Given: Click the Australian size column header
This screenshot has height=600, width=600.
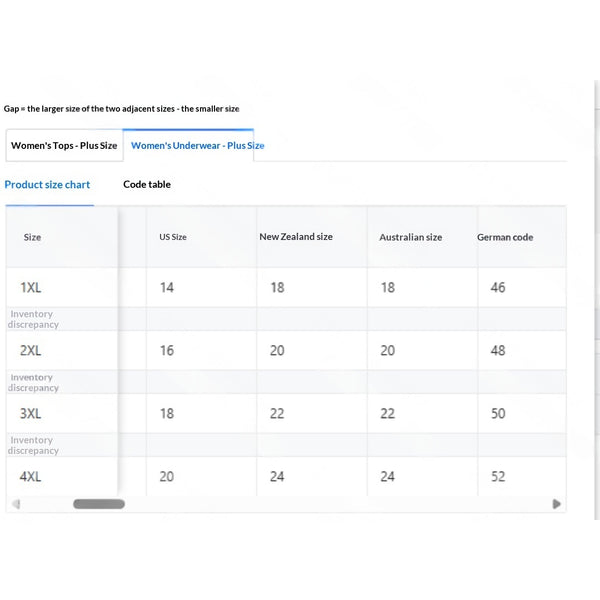Looking at the screenshot, I should click(x=411, y=237).
